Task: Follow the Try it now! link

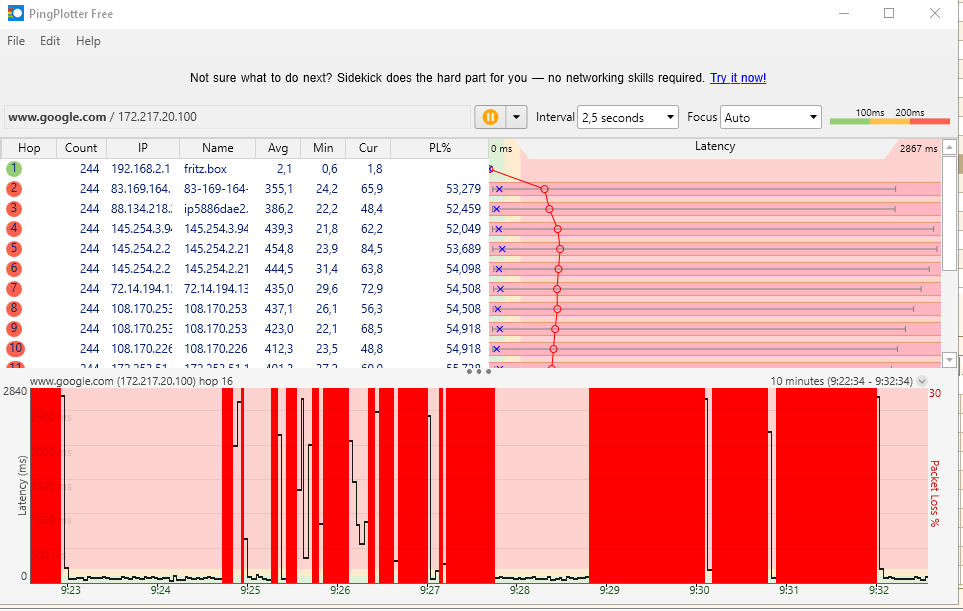Action: [x=738, y=78]
